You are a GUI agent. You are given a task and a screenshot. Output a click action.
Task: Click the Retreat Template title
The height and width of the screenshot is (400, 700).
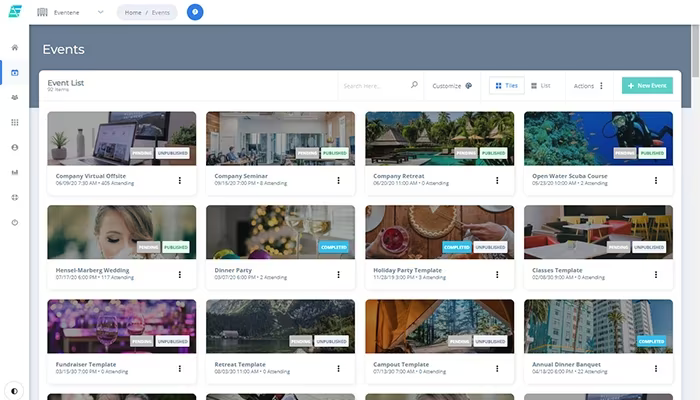(x=240, y=364)
